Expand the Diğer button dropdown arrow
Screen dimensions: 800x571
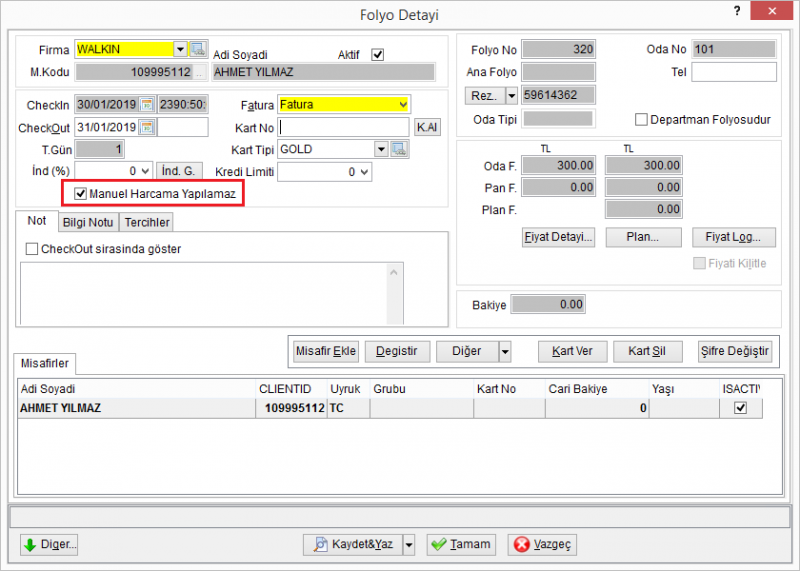(505, 352)
